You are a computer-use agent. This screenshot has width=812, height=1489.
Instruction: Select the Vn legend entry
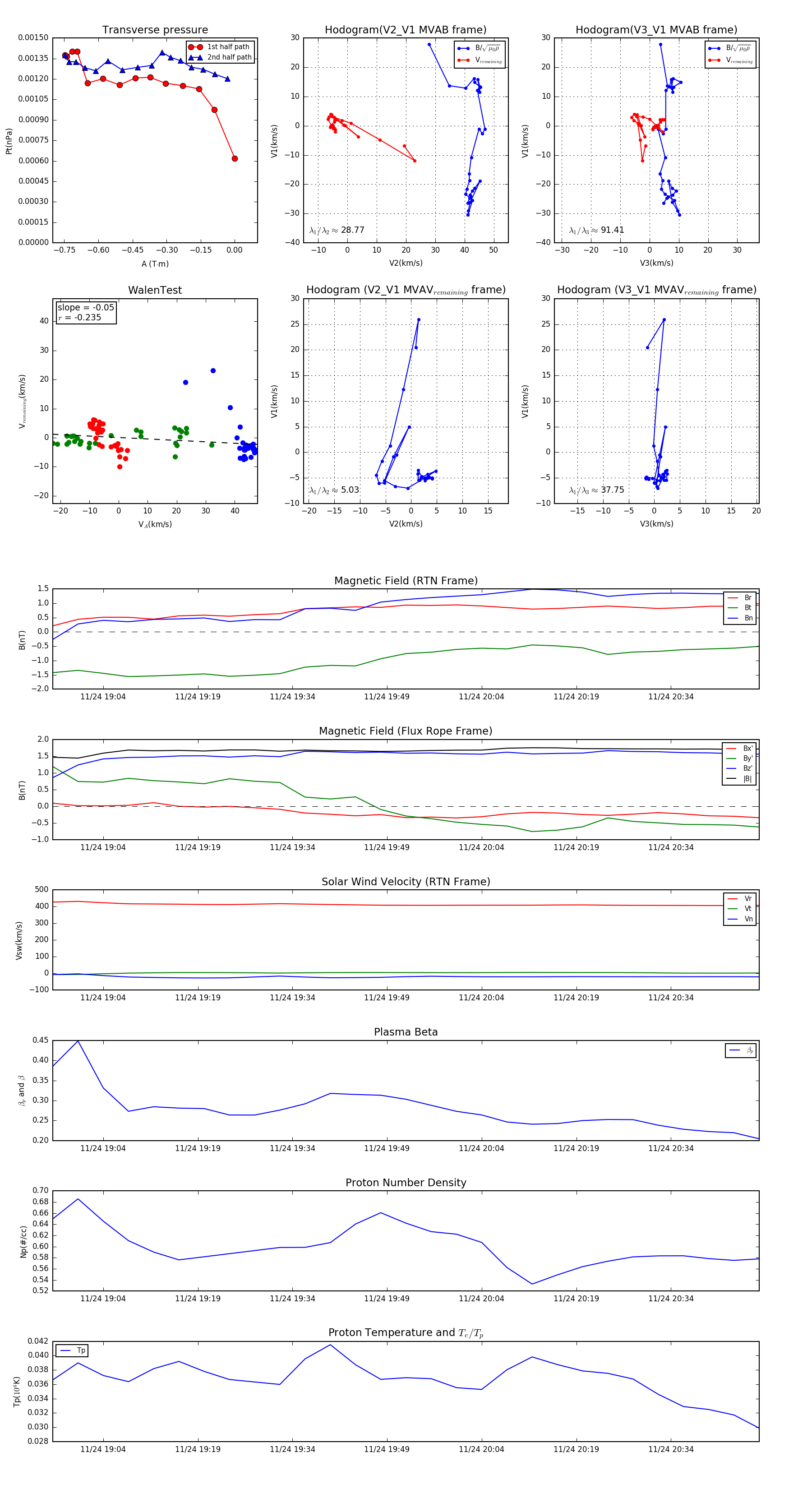[x=740, y=919]
